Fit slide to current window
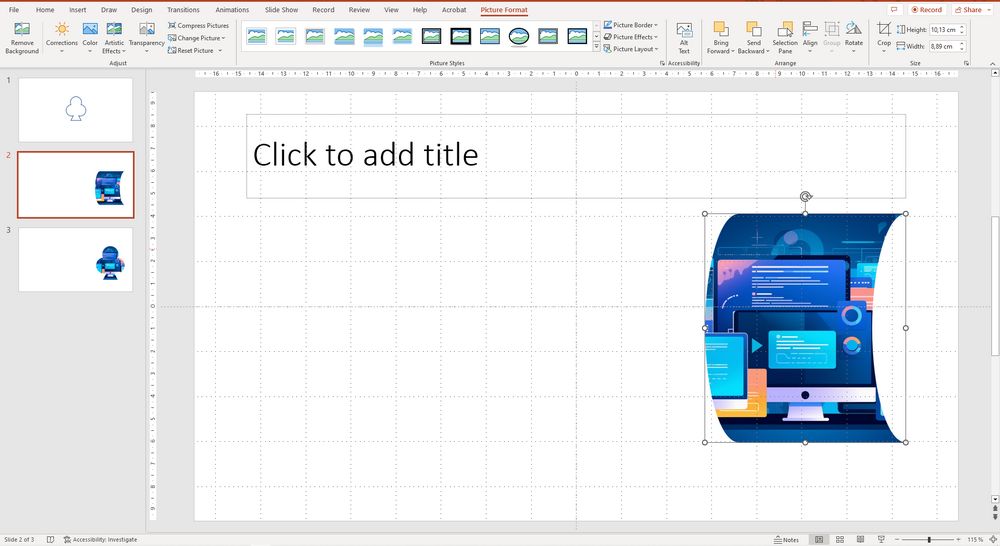The width and height of the screenshot is (1000, 546). [x=992, y=540]
